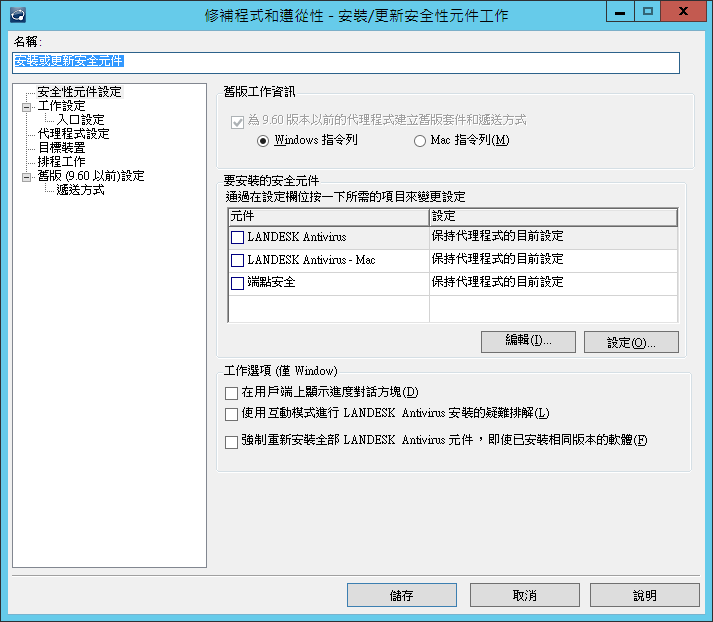713x622 pixels.
Task: Click the 編輯(I)... button
Action: point(528,341)
